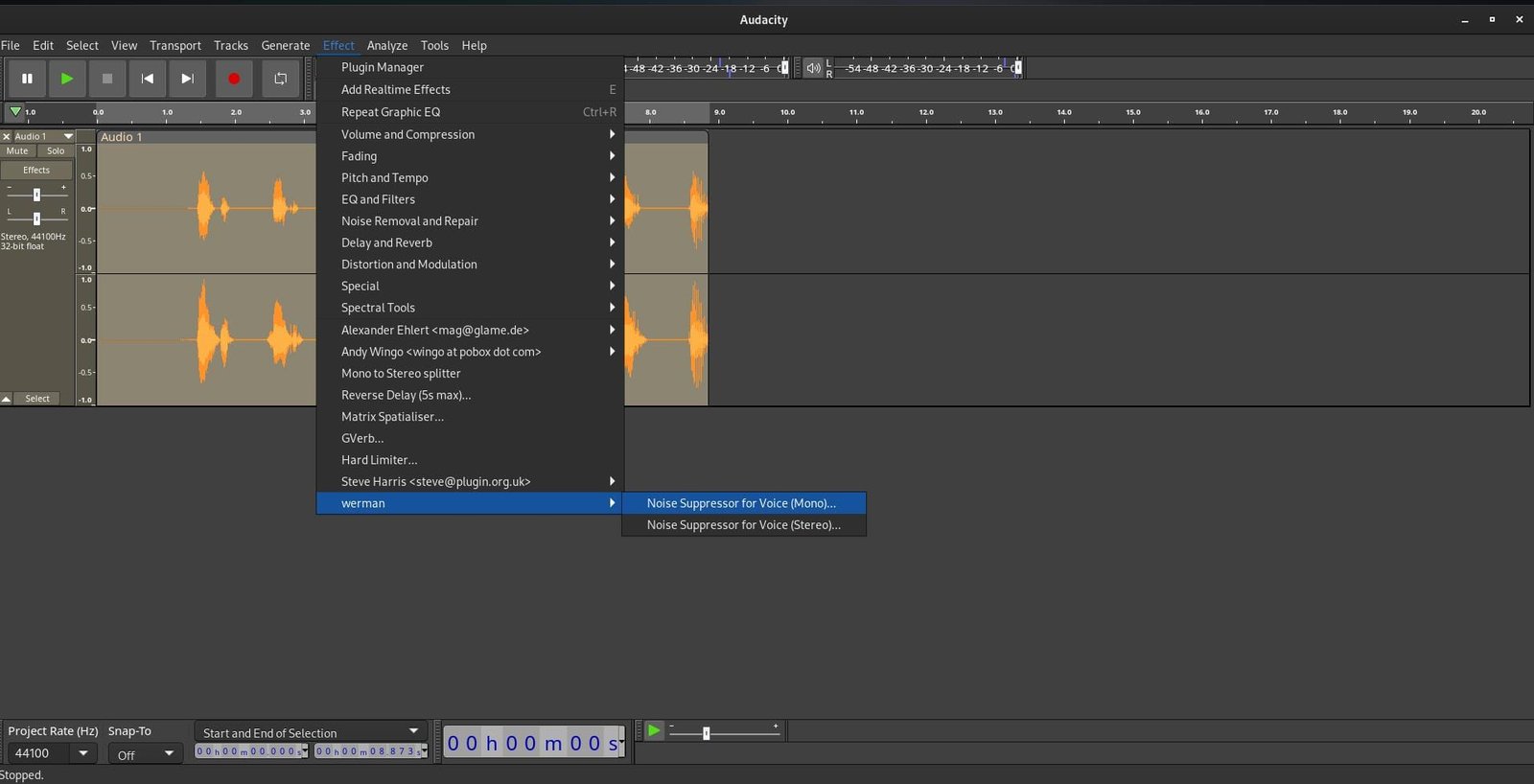Choose Plugin Manager from Effect menu

[x=470, y=67]
